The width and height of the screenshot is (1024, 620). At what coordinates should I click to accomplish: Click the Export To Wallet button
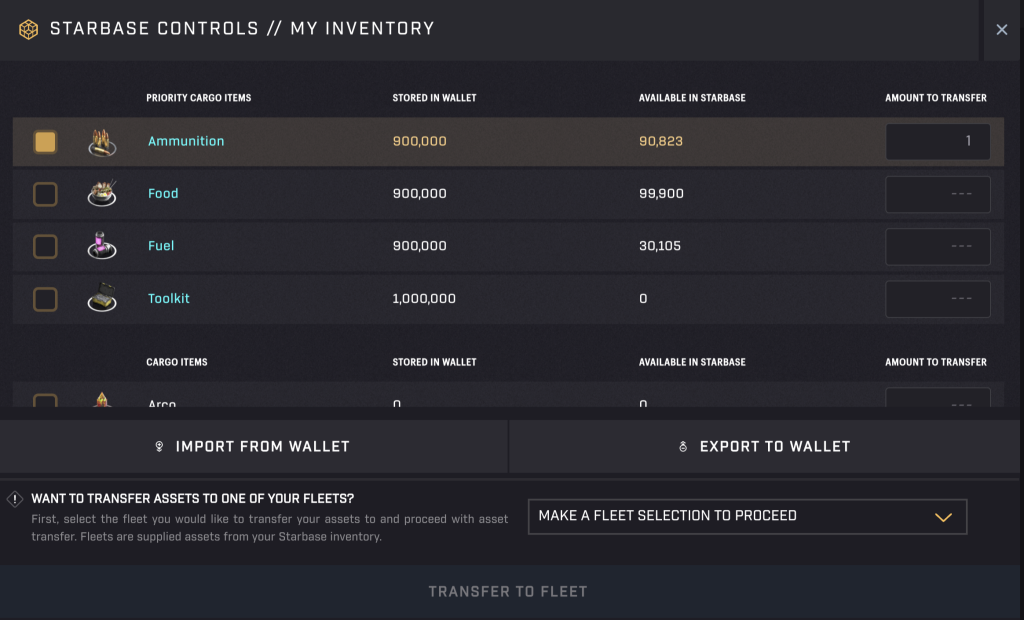point(766,446)
